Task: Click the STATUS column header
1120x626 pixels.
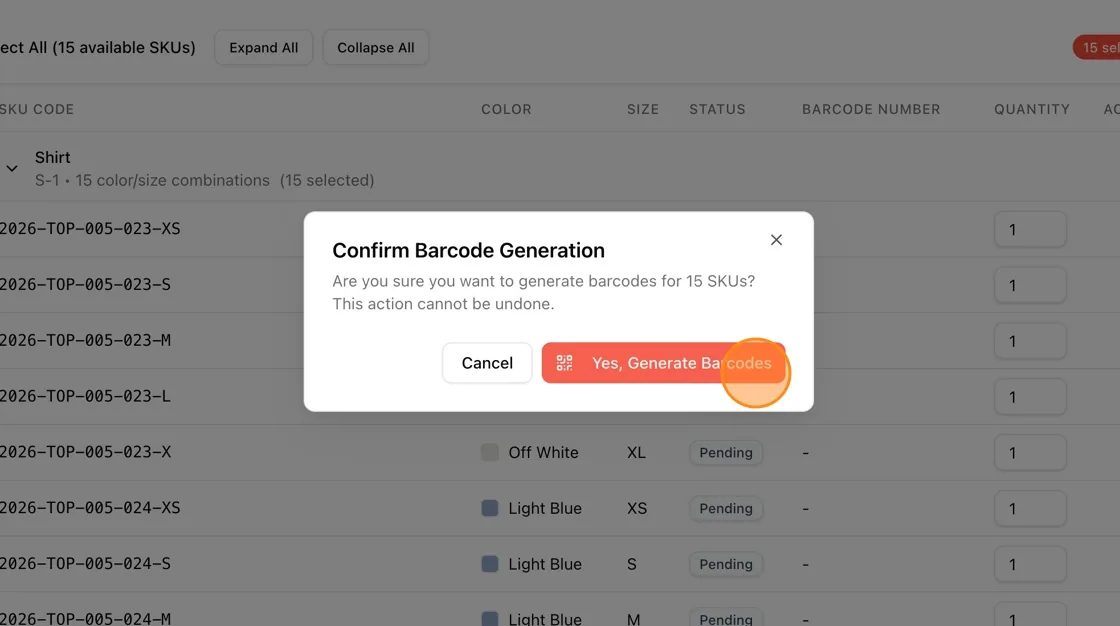Action: [717, 109]
